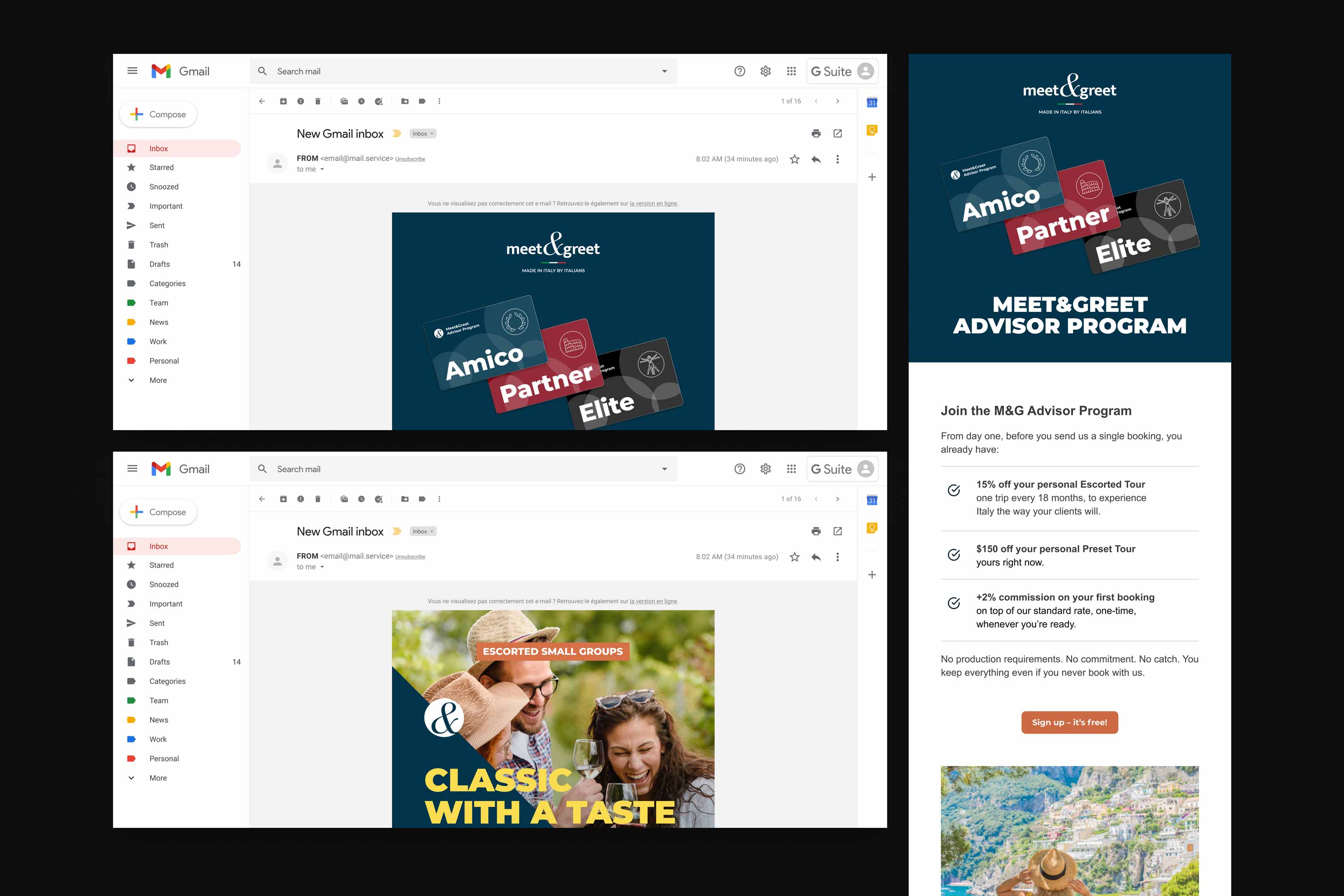Open Settings gear in Gmail window with Amico cards email
Image resolution: width=1344 pixels, height=896 pixels.
point(766,71)
